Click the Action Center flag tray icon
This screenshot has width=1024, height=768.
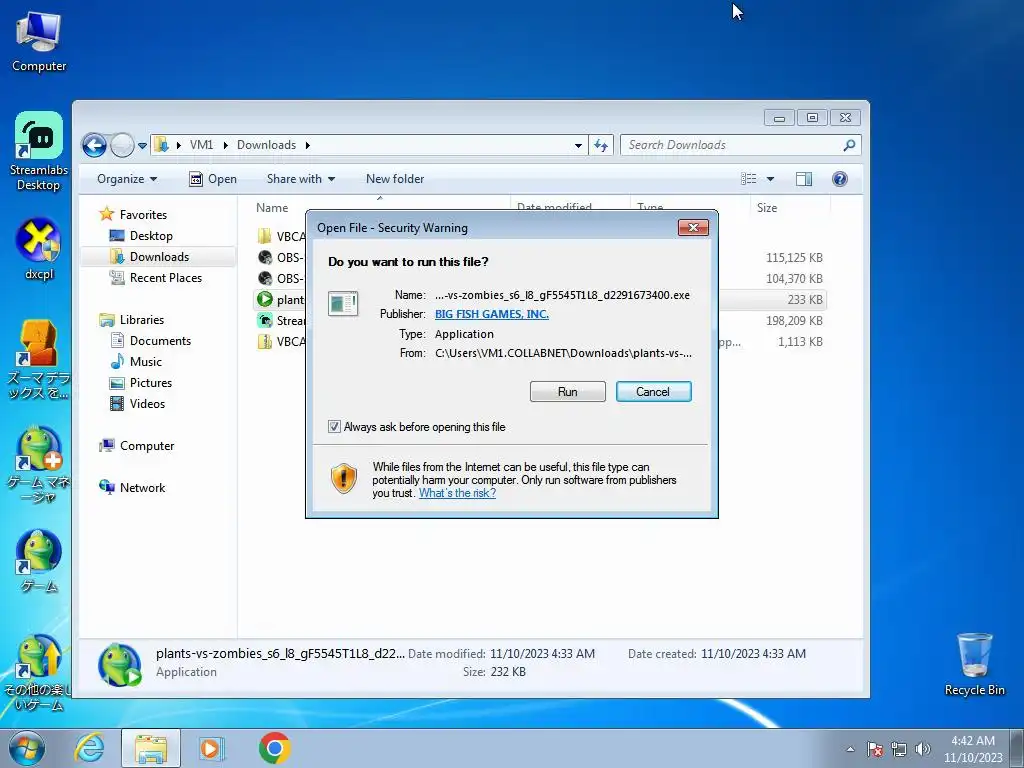pos(874,749)
